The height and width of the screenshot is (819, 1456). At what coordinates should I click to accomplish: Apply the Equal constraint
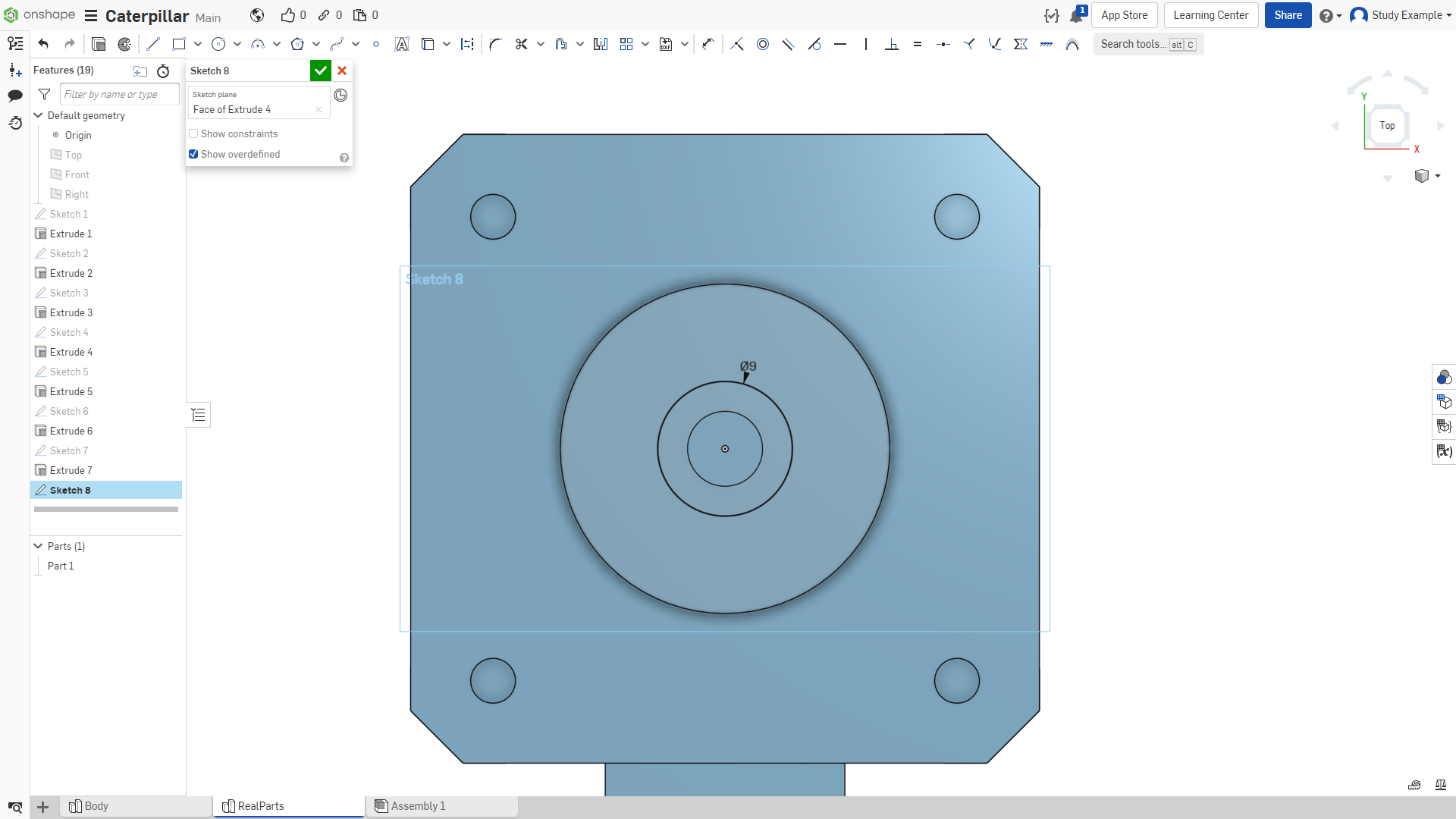pyautogui.click(x=918, y=44)
